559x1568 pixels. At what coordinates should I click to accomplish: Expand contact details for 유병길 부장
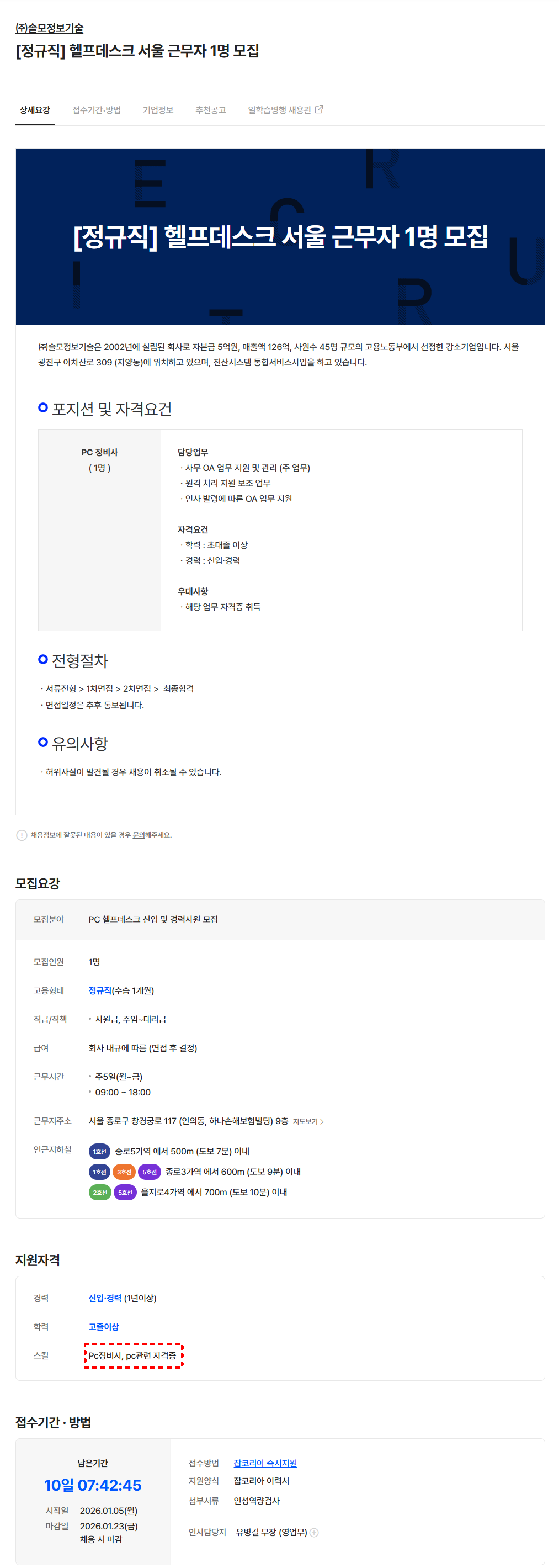click(315, 1533)
